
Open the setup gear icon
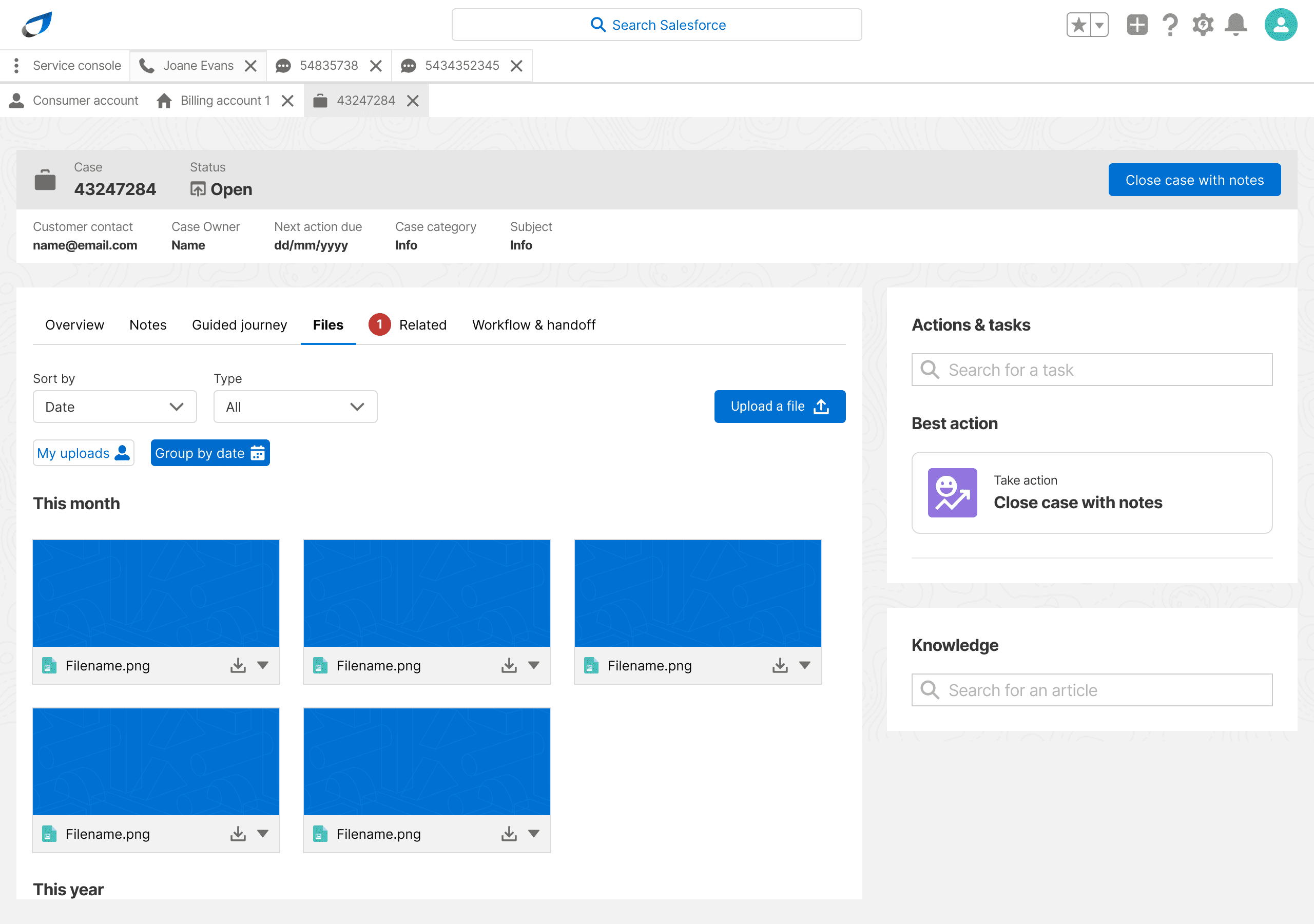click(1203, 25)
